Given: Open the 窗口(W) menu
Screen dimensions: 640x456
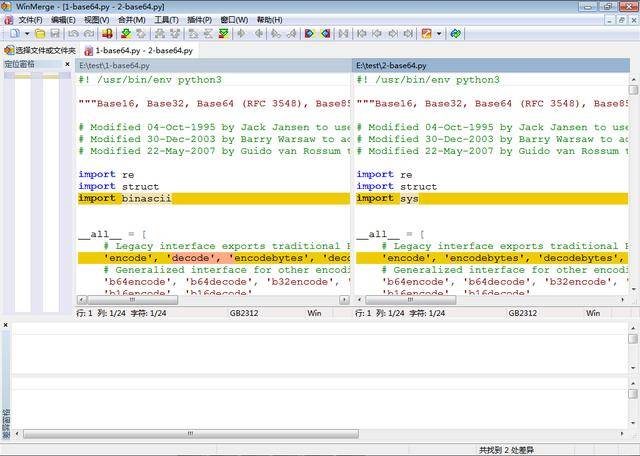Looking at the screenshot, I should click(x=234, y=20).
